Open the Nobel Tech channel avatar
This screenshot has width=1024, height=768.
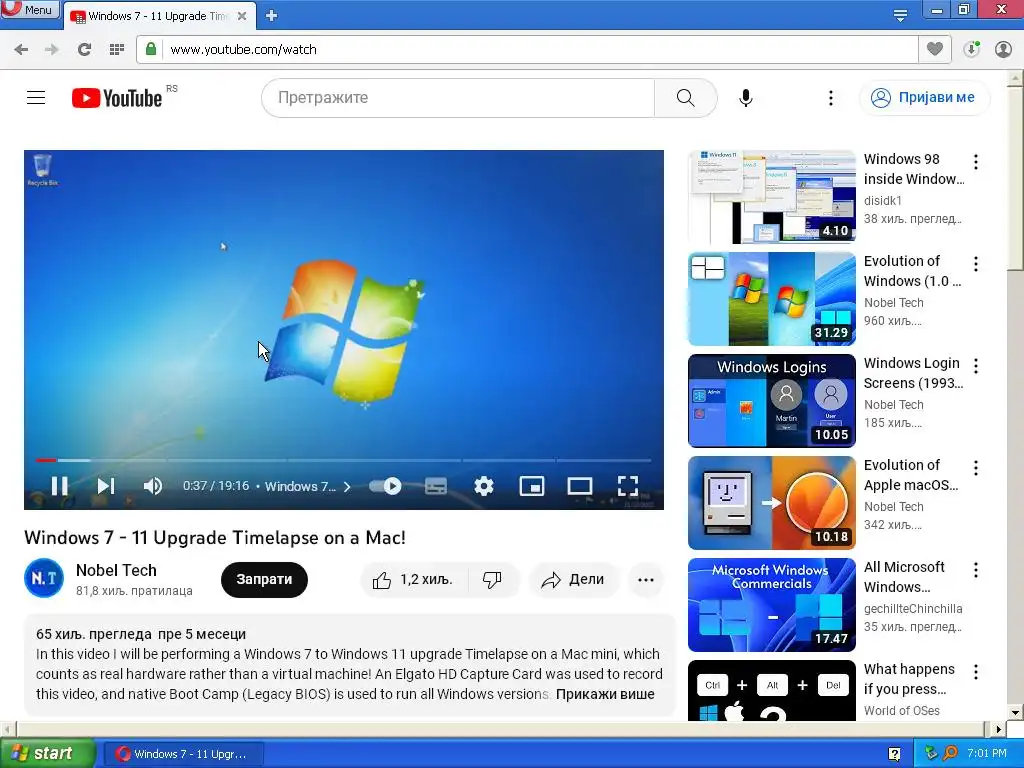tap(44, 578)
